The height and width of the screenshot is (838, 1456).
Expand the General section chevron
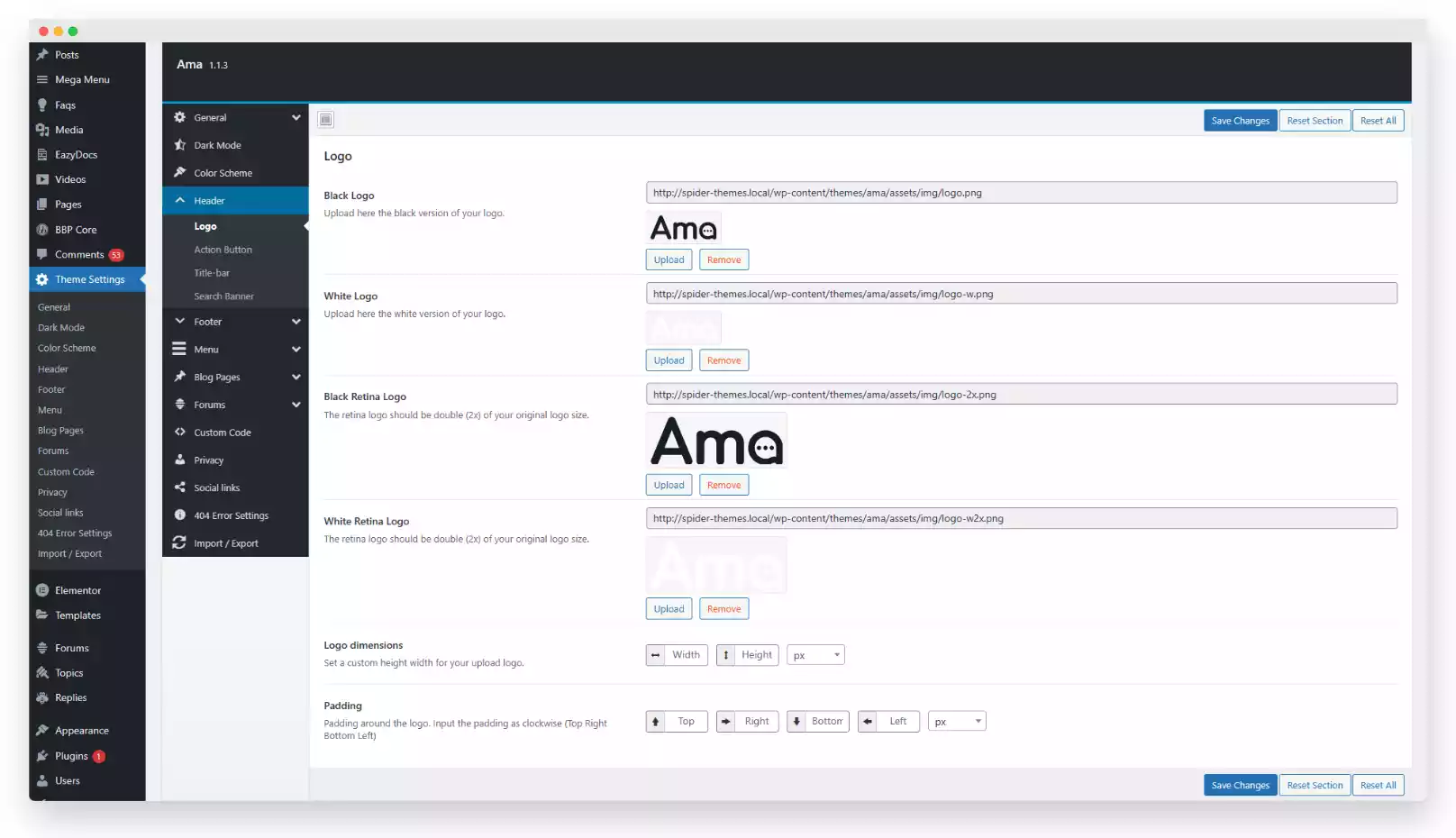(296, 117)
